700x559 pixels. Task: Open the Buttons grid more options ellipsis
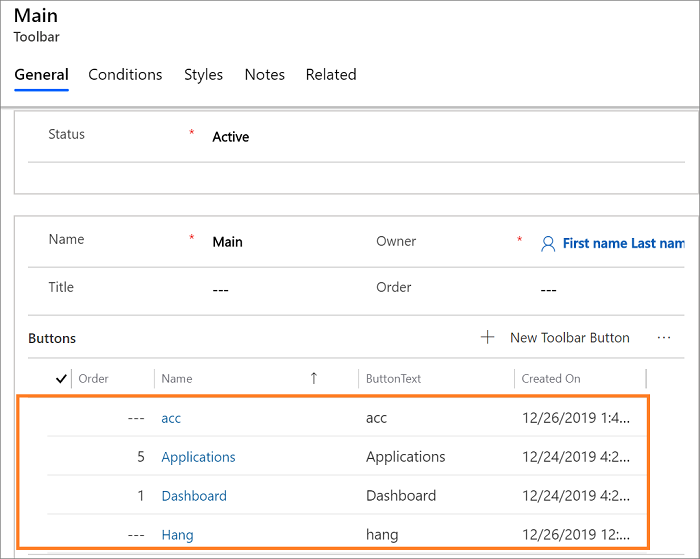664,338
